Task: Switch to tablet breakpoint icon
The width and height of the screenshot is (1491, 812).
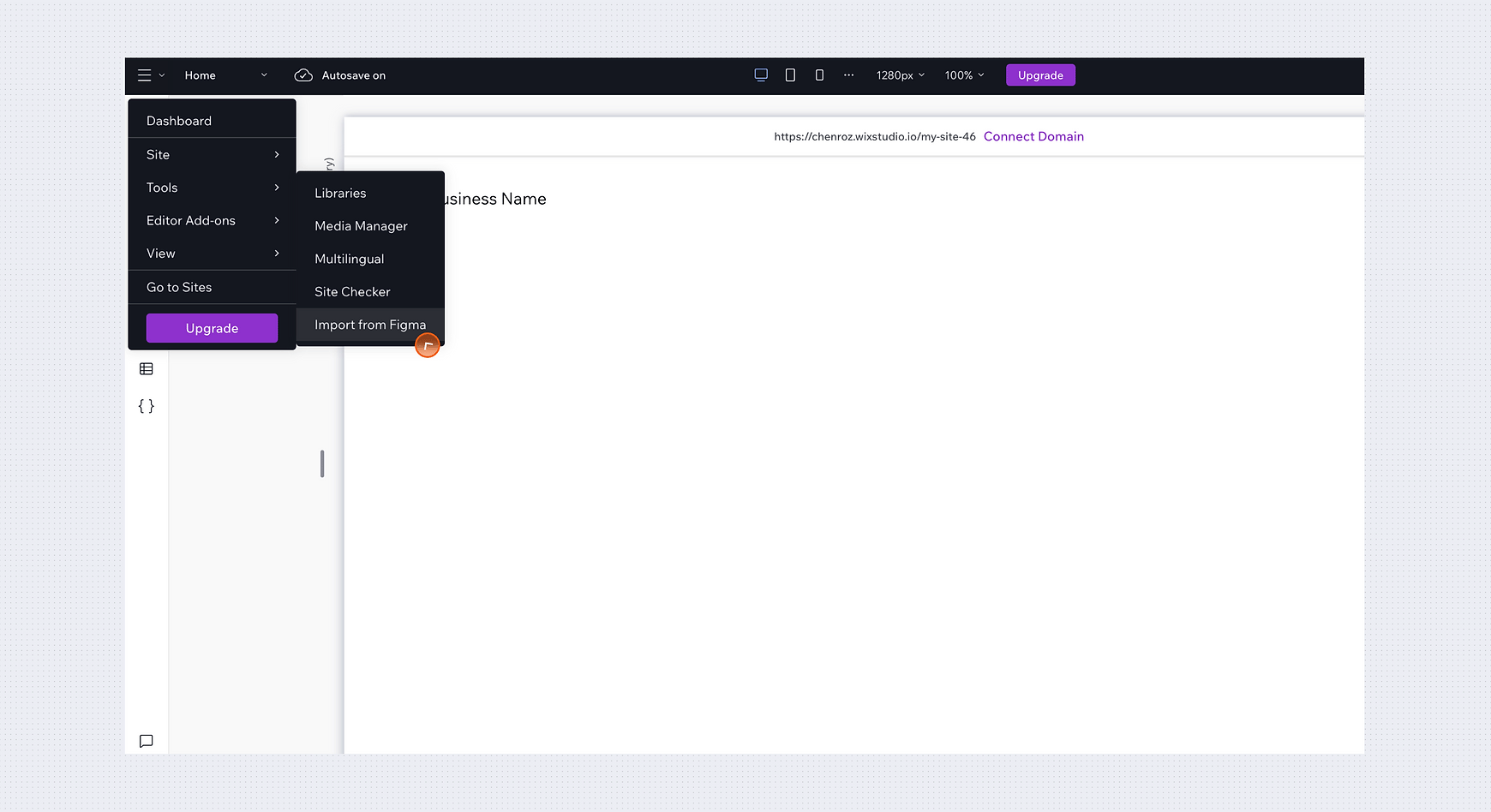Action: [790, 75]
